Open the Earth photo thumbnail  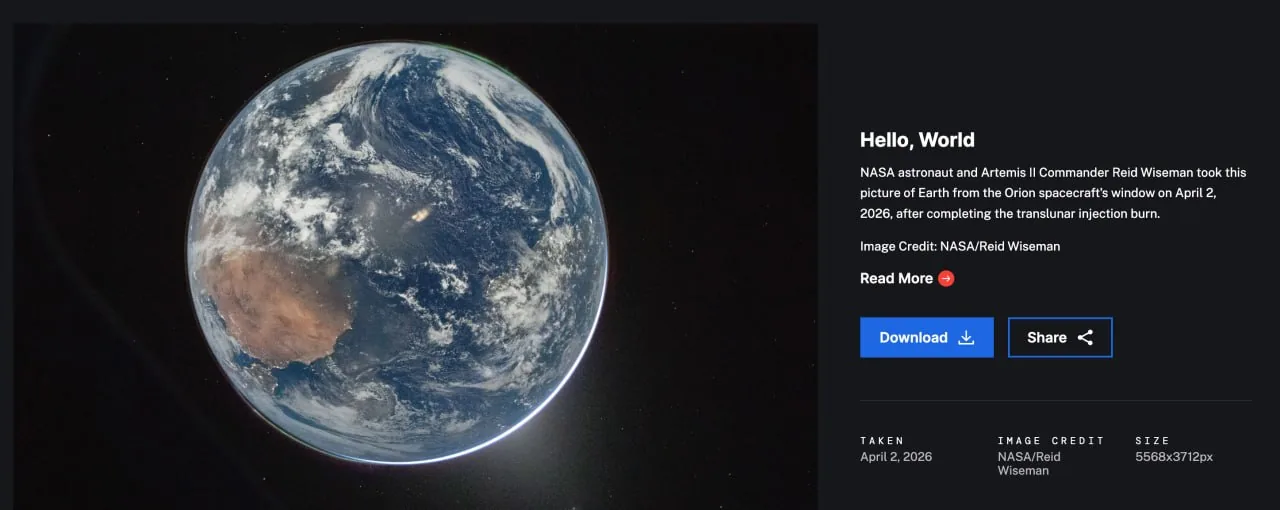pyautogui.click(x=415, y=266)
